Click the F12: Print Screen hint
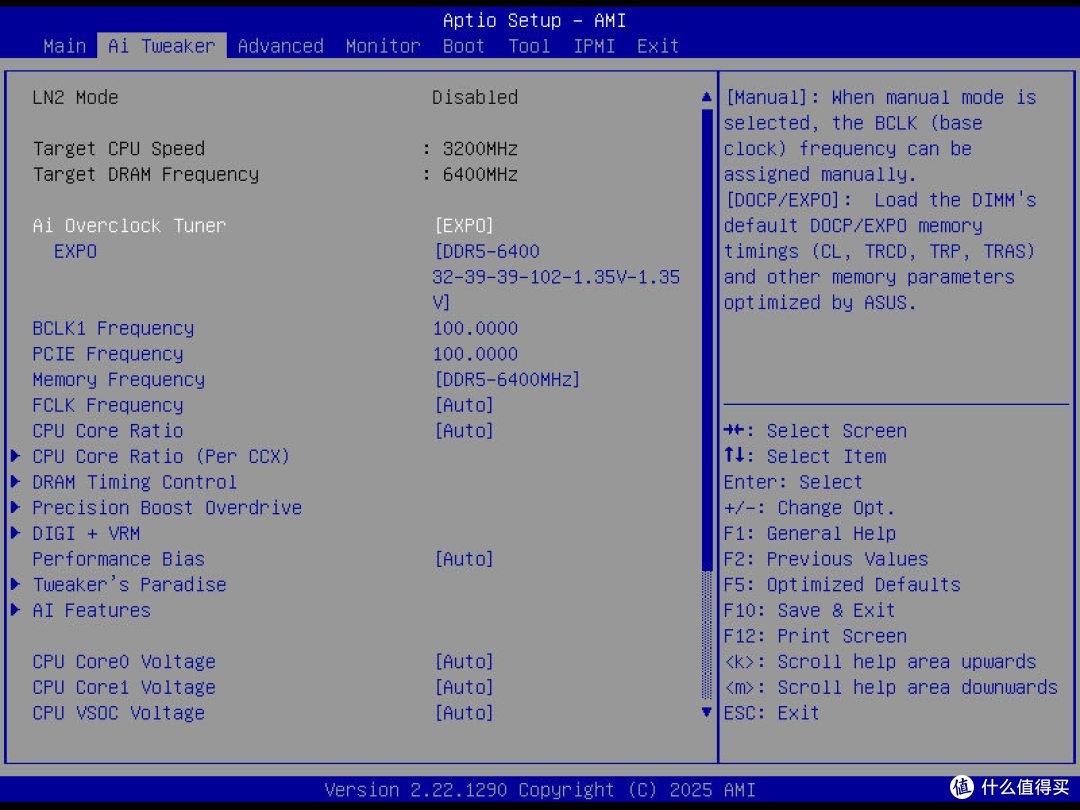The height and width of the screenshot is (810, 1080). pyautogui.click(x=816, y=636)
